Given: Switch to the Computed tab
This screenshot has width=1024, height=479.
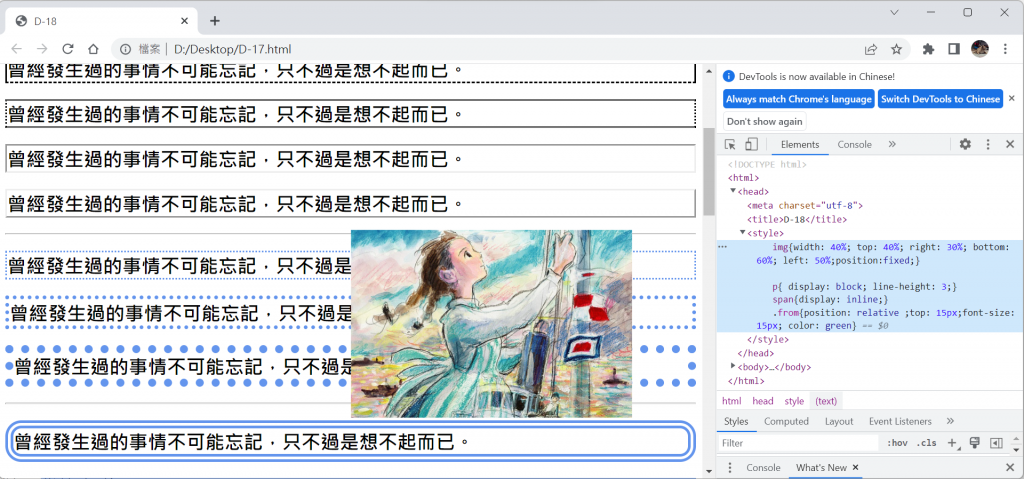Looking at the screenshot, I should (786, 421).
